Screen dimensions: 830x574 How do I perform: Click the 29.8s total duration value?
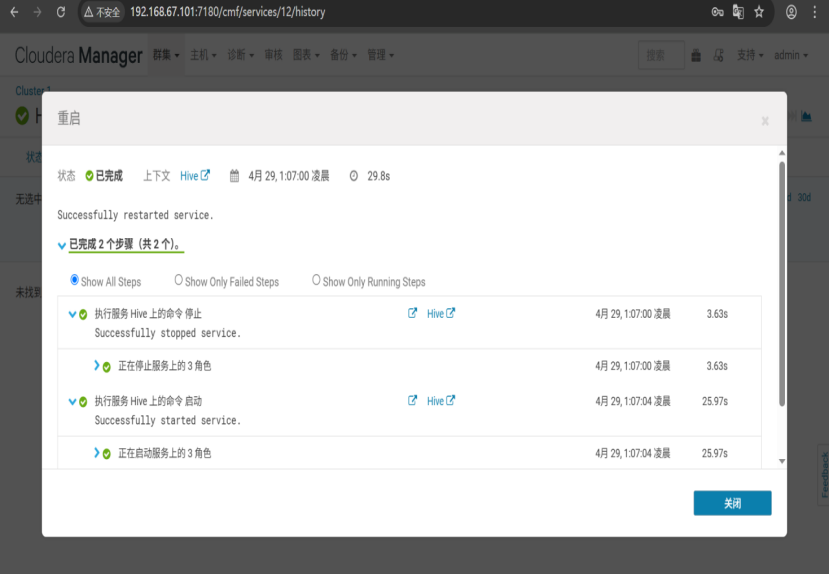pyautogui.click(x=378, y=176)
